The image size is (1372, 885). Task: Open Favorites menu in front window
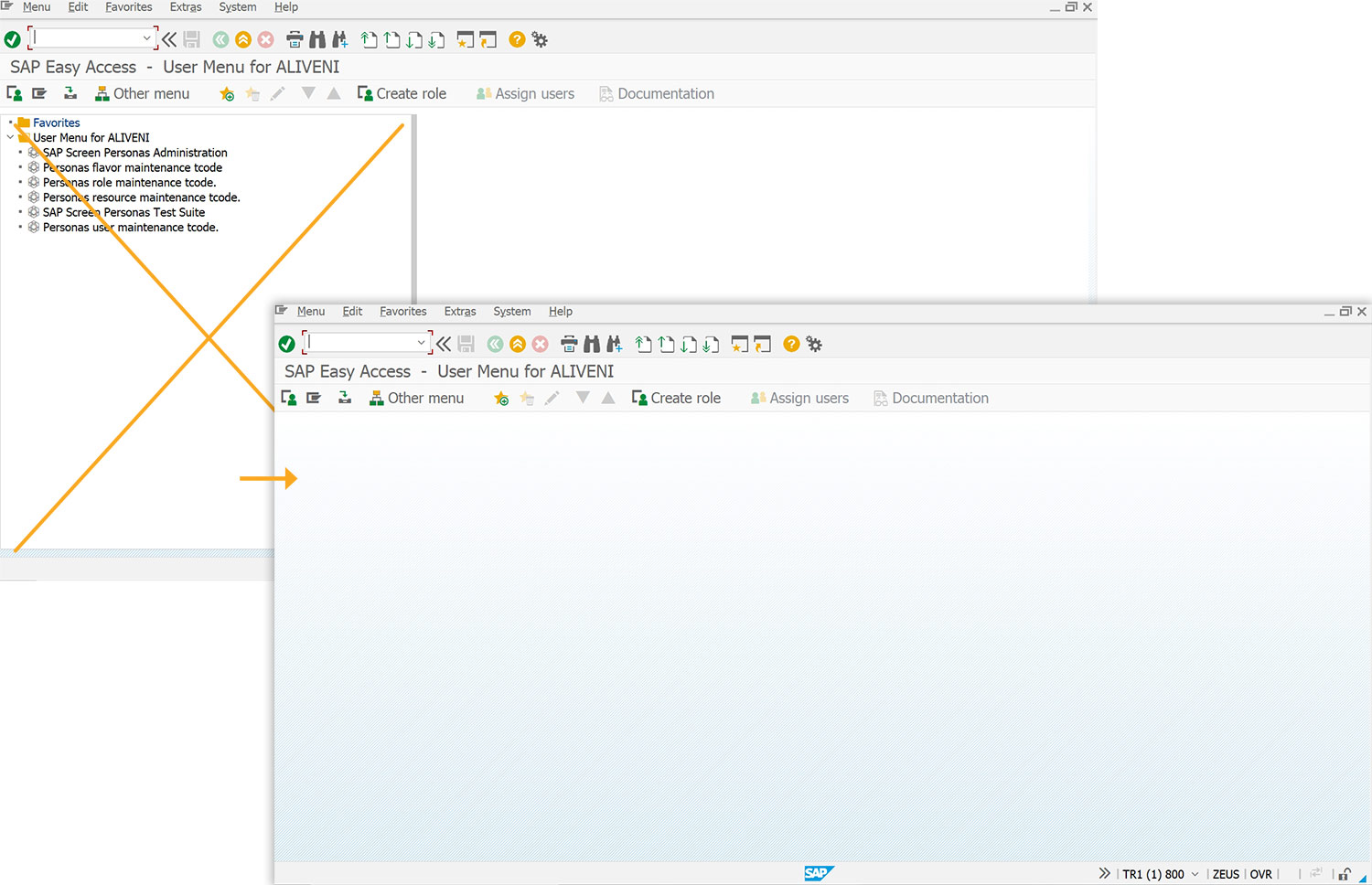(x=403, y=311)
